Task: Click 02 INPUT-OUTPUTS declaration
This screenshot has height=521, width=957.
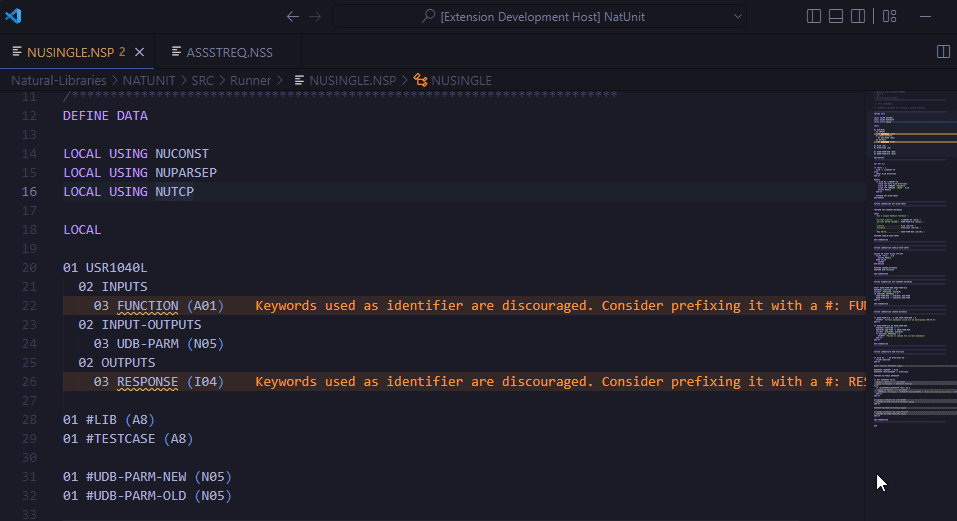Action: [x=139, y=325]
